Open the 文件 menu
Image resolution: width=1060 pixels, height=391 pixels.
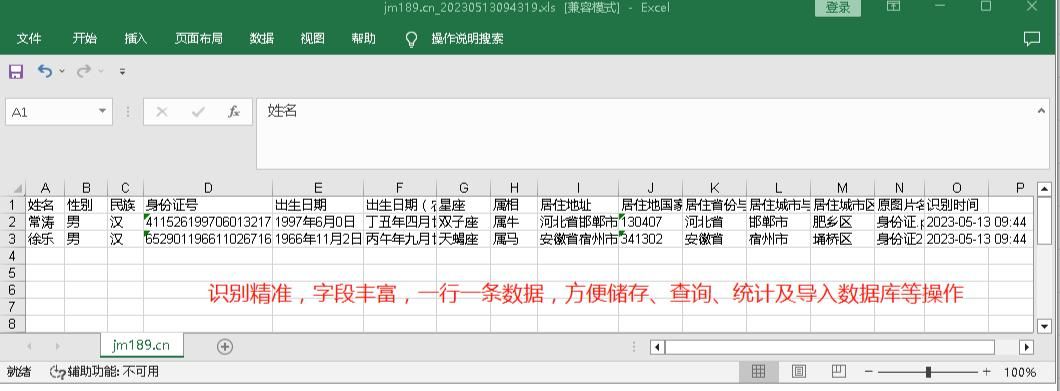[29, 39]
